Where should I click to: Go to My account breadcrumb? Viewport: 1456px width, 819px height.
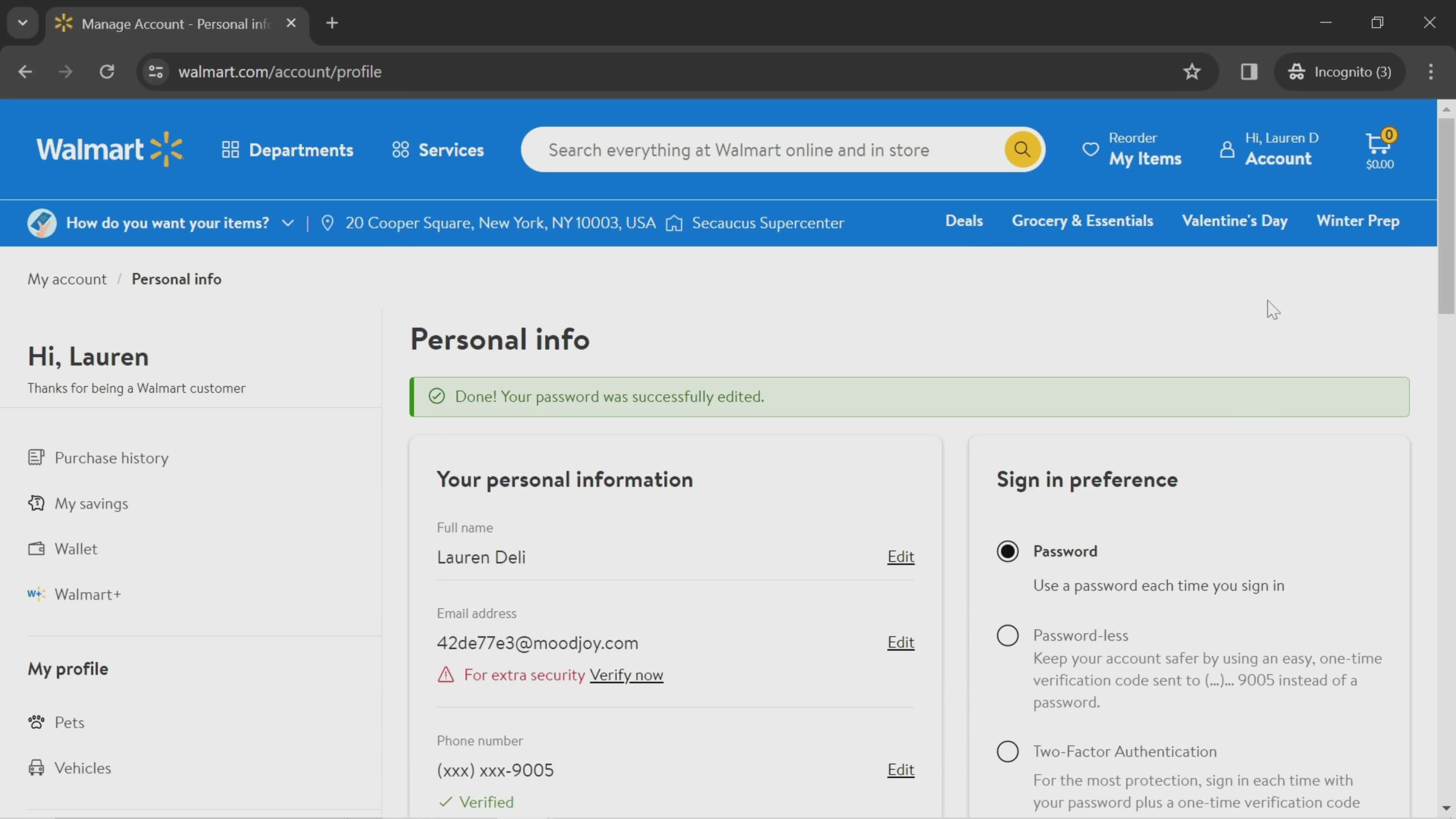click(67, 279)
